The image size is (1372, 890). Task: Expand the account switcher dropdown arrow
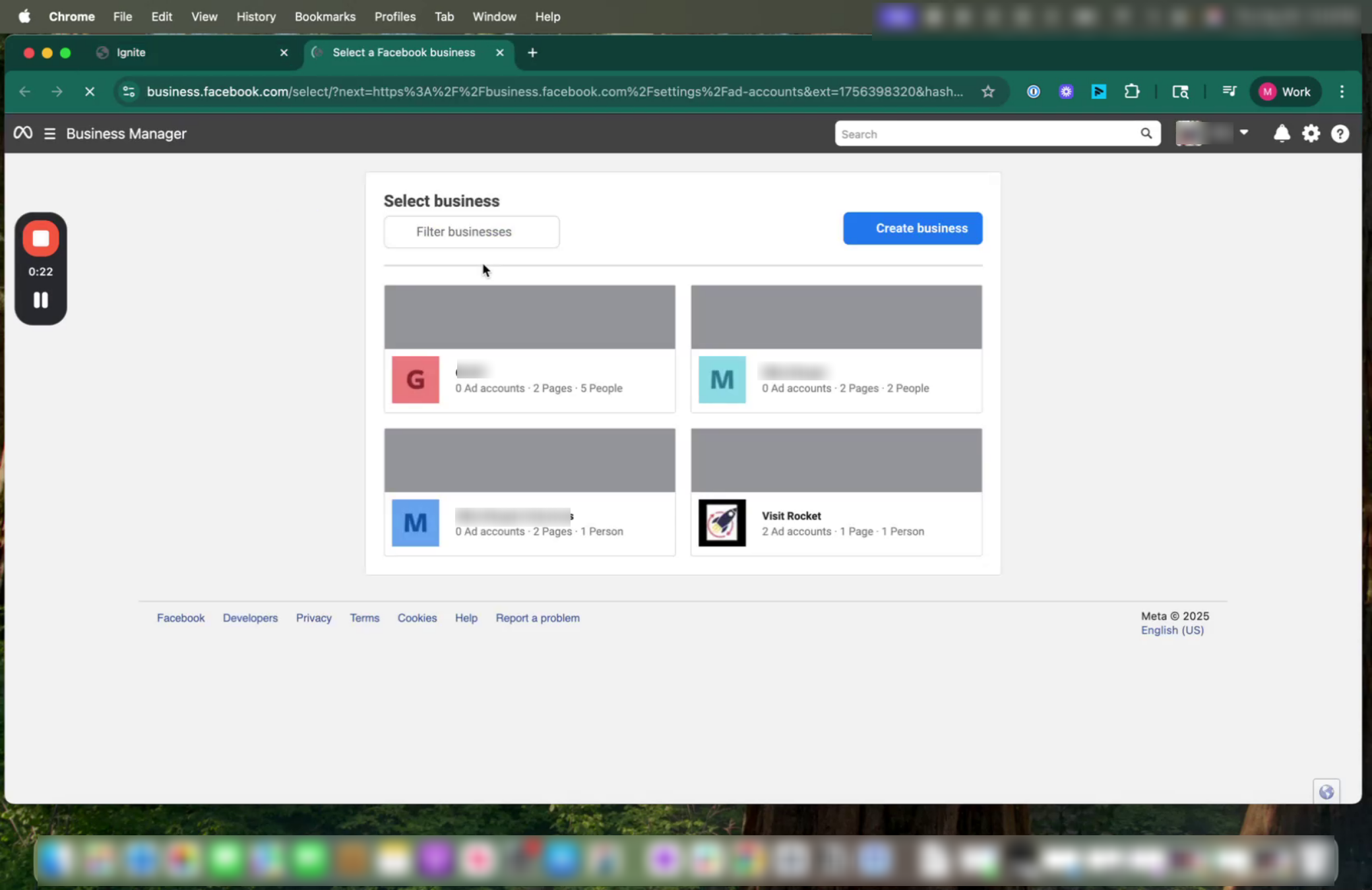point(1244,133)
